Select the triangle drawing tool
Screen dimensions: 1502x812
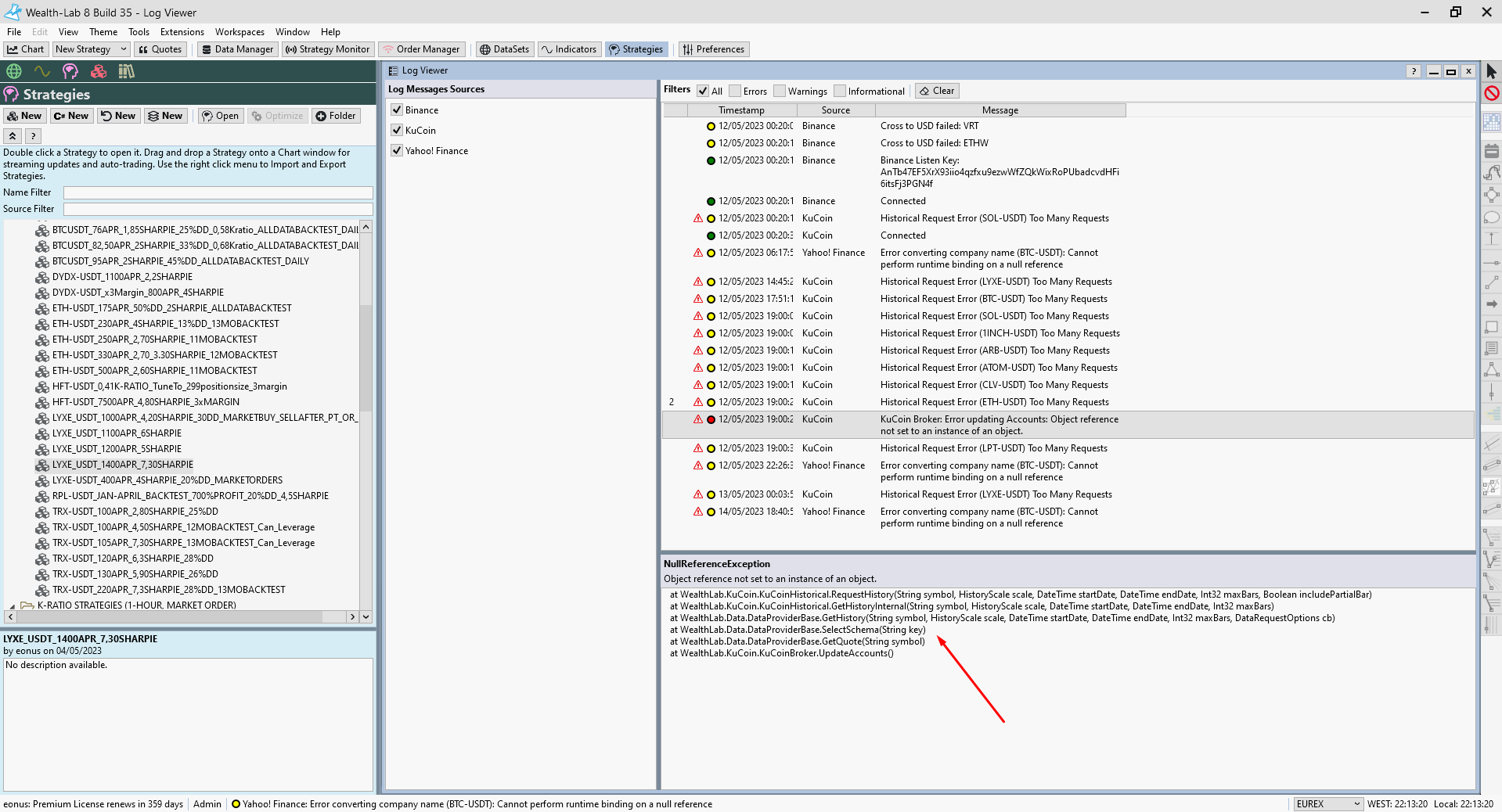click(1491, 370)
